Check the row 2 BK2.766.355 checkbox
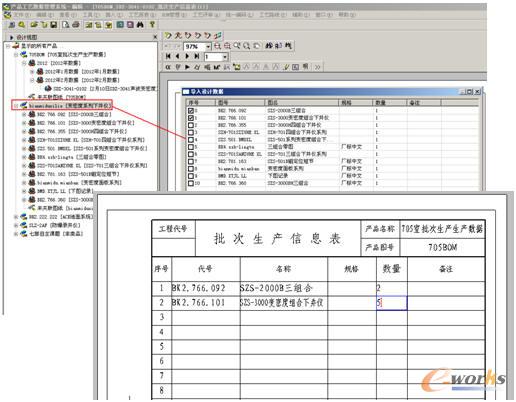516x402 pixels. click(191, 125)
